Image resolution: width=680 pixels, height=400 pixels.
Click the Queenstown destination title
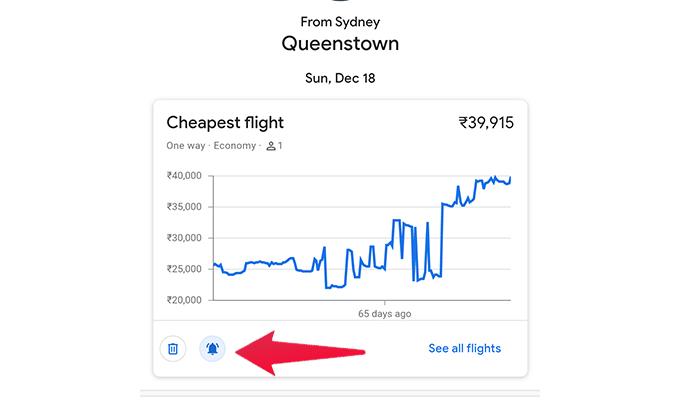coord(340,44)
